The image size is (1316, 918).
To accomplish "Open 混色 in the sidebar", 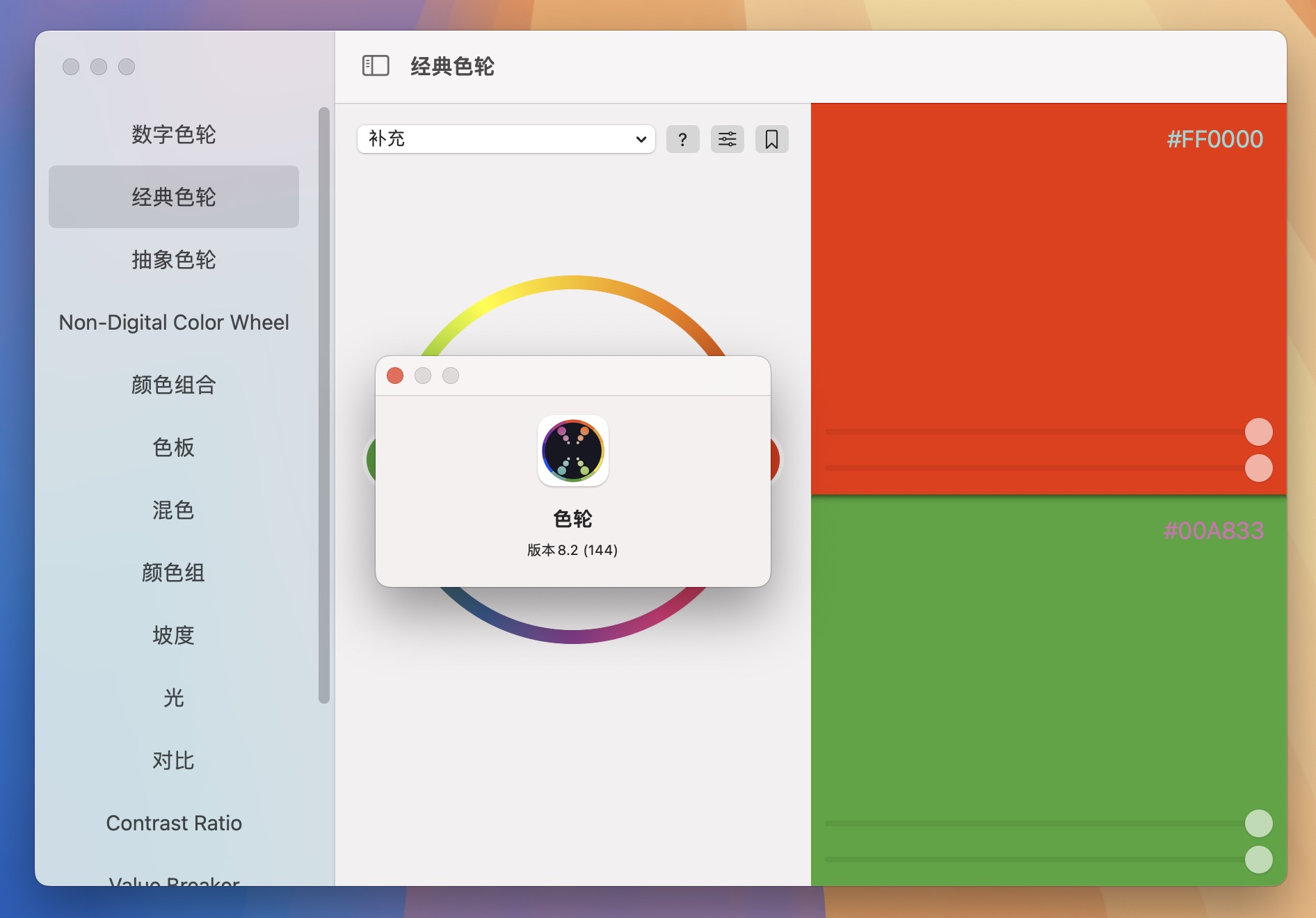I will click(174, 510).
